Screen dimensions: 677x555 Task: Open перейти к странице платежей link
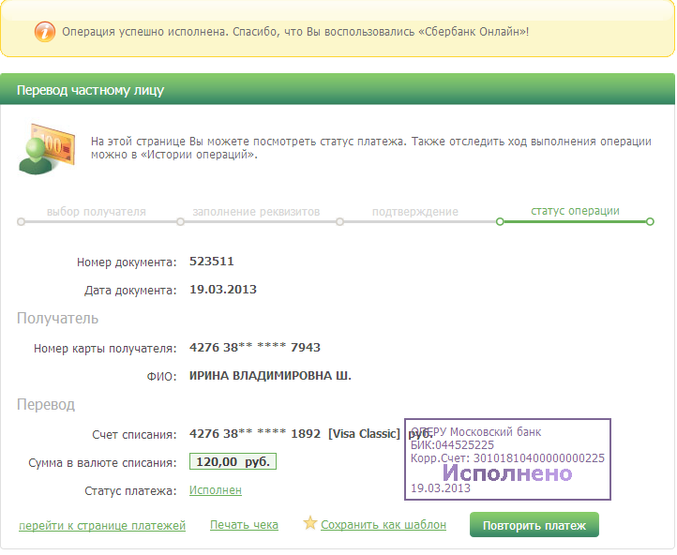pyautogui.click(x=102, y=525)
